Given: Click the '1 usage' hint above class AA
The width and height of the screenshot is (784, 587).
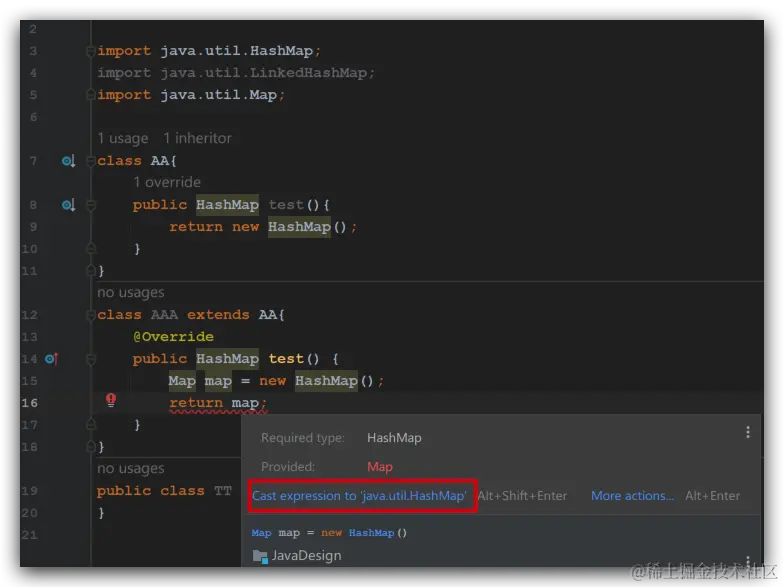Looking at the screenshot, I should [x=123, y=138].
